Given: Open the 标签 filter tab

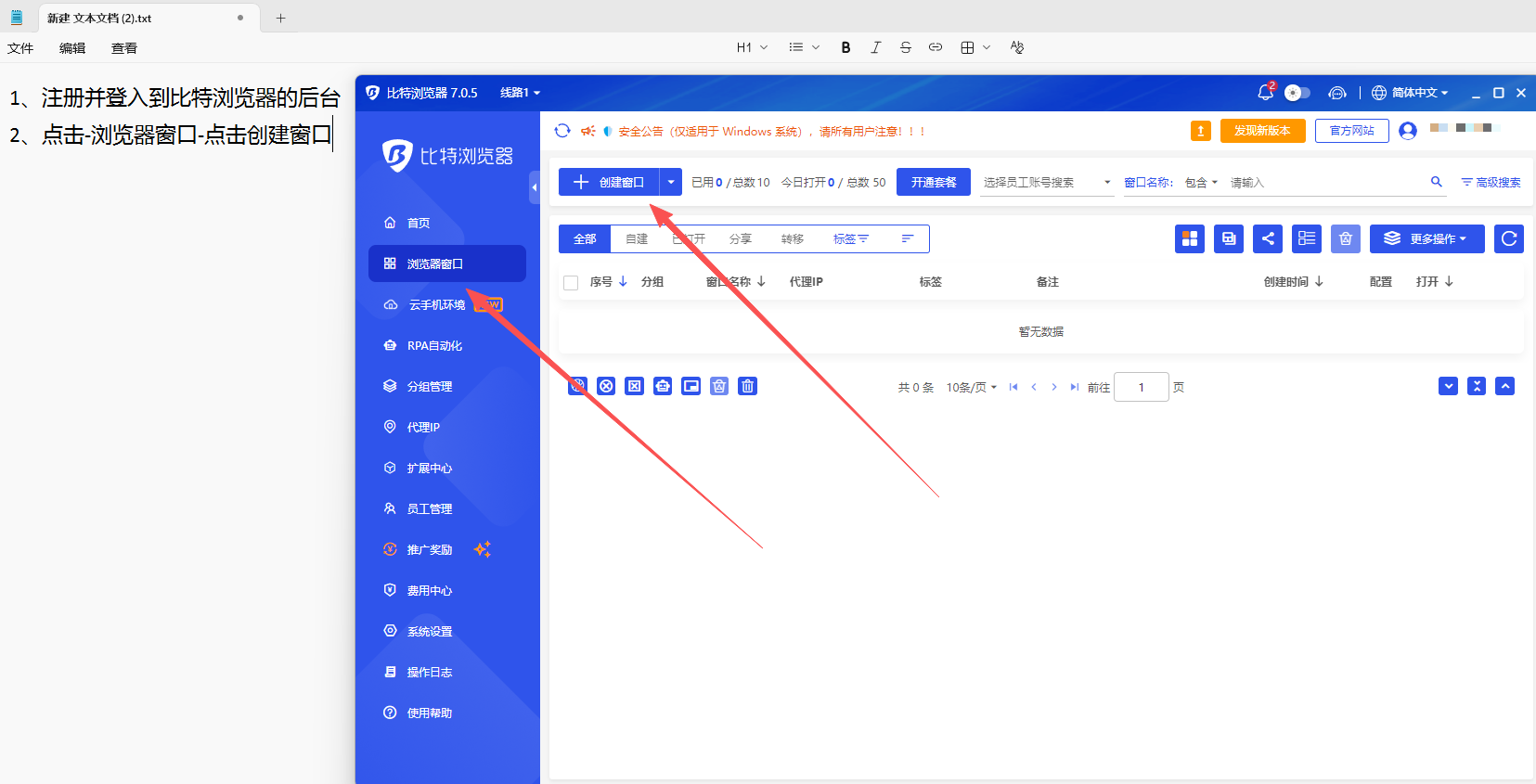Looking at the screenshot, I should 851,239.
